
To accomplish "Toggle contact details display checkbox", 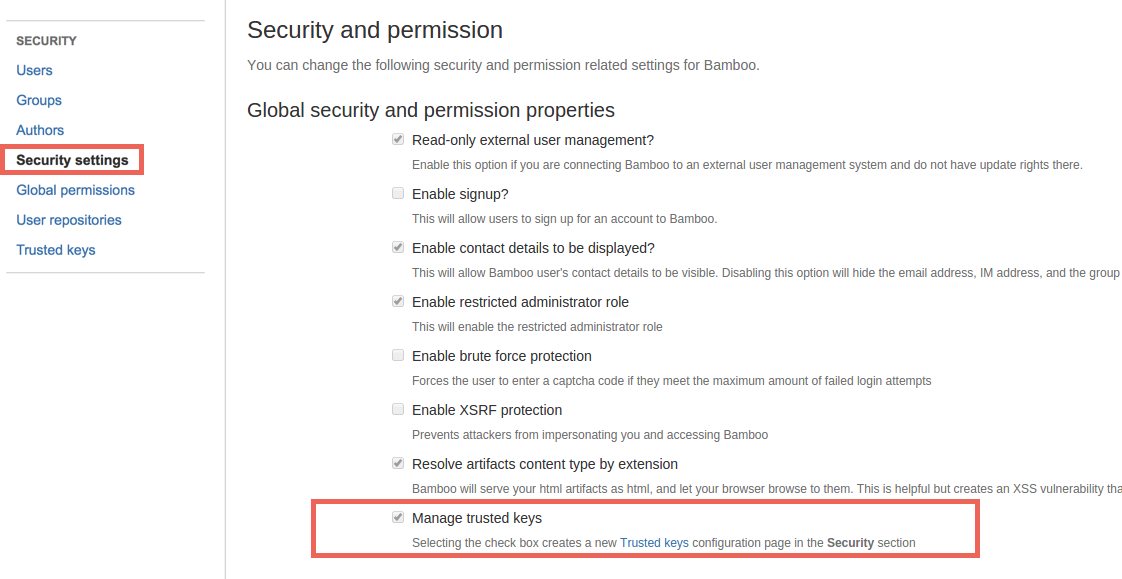I will 398,248.
